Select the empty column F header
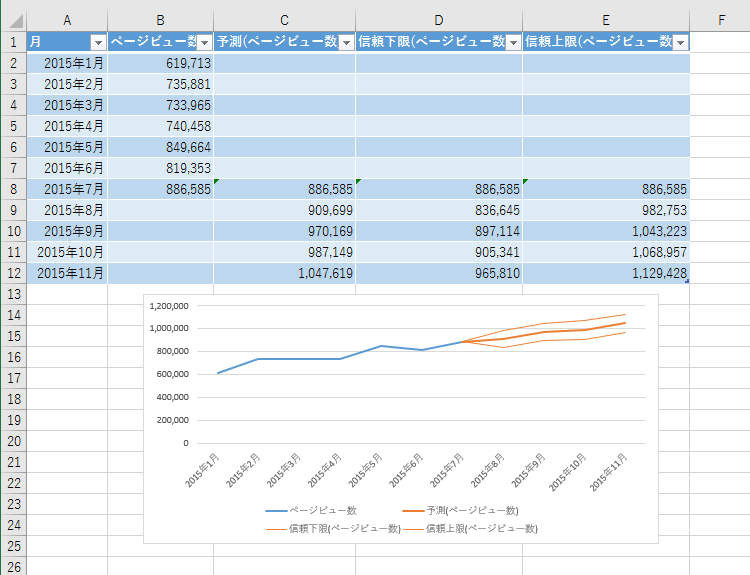The image size is (750, 575). click(x=720, y=20)
